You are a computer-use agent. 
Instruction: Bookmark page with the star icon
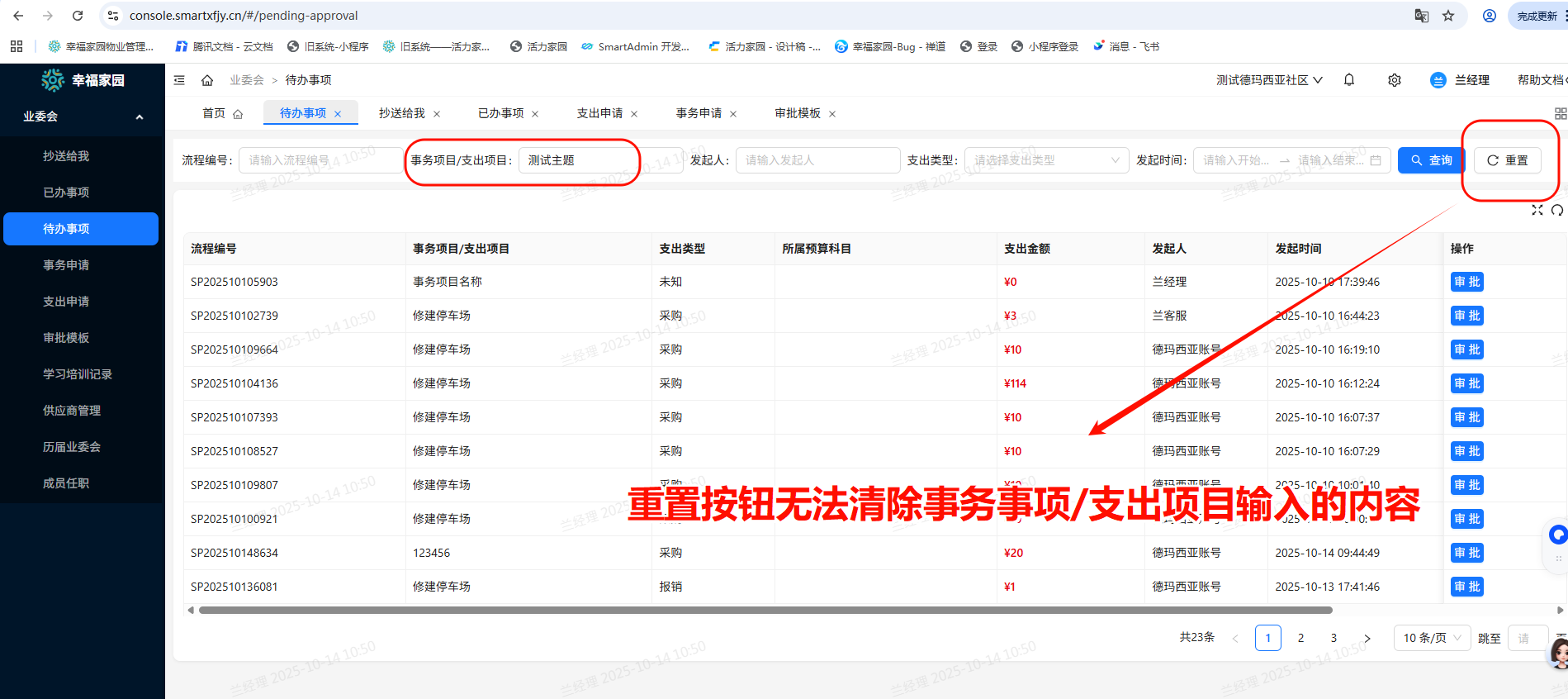1448,16
